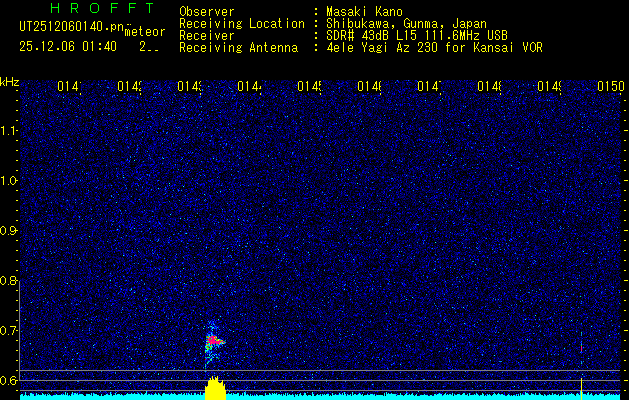Viewport: 629px width, 400px height.
Task: Click the 1.0 kHz frequency label
Action: click(9, 181)
